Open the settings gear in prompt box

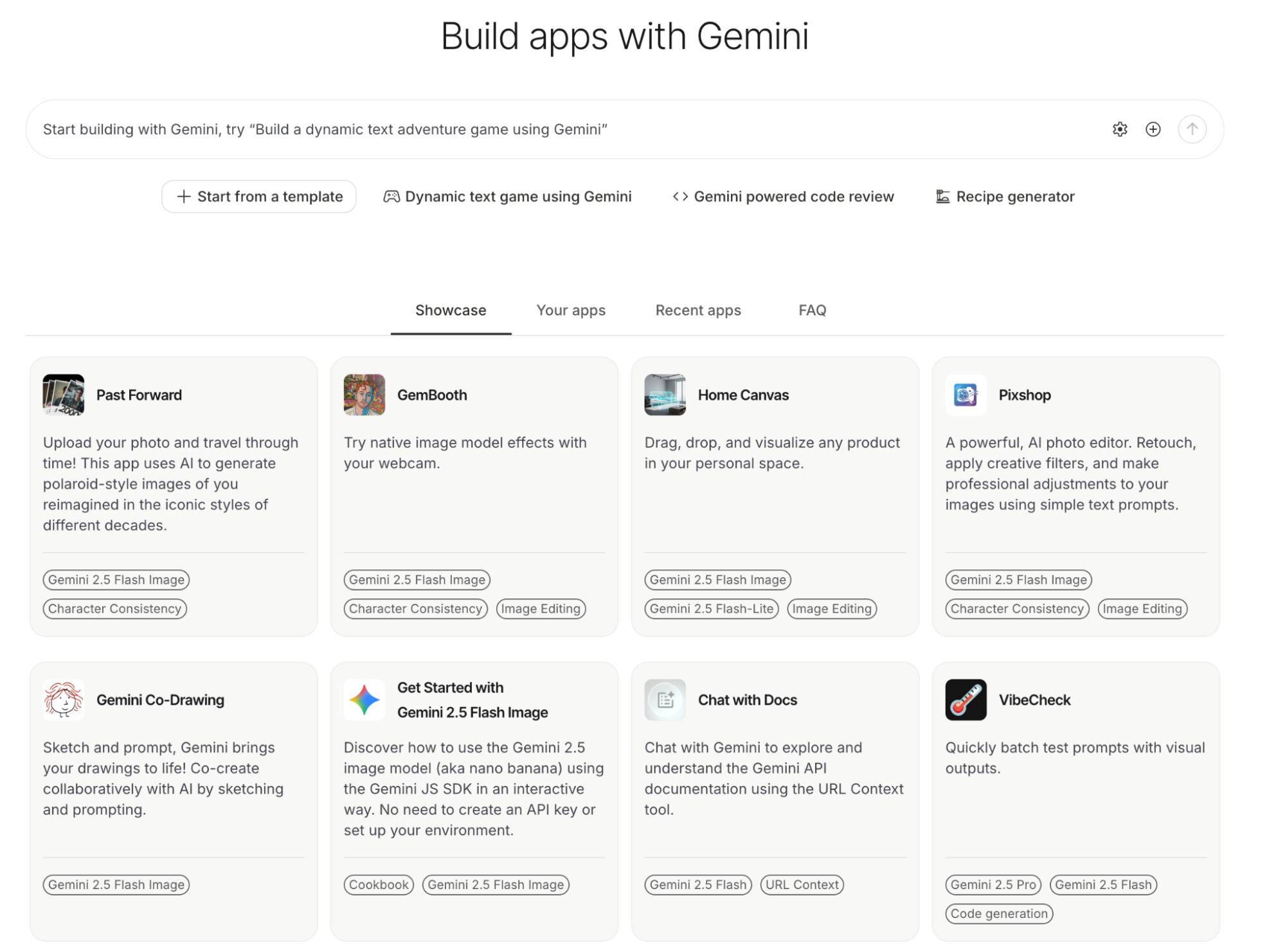pos(1119,129)
